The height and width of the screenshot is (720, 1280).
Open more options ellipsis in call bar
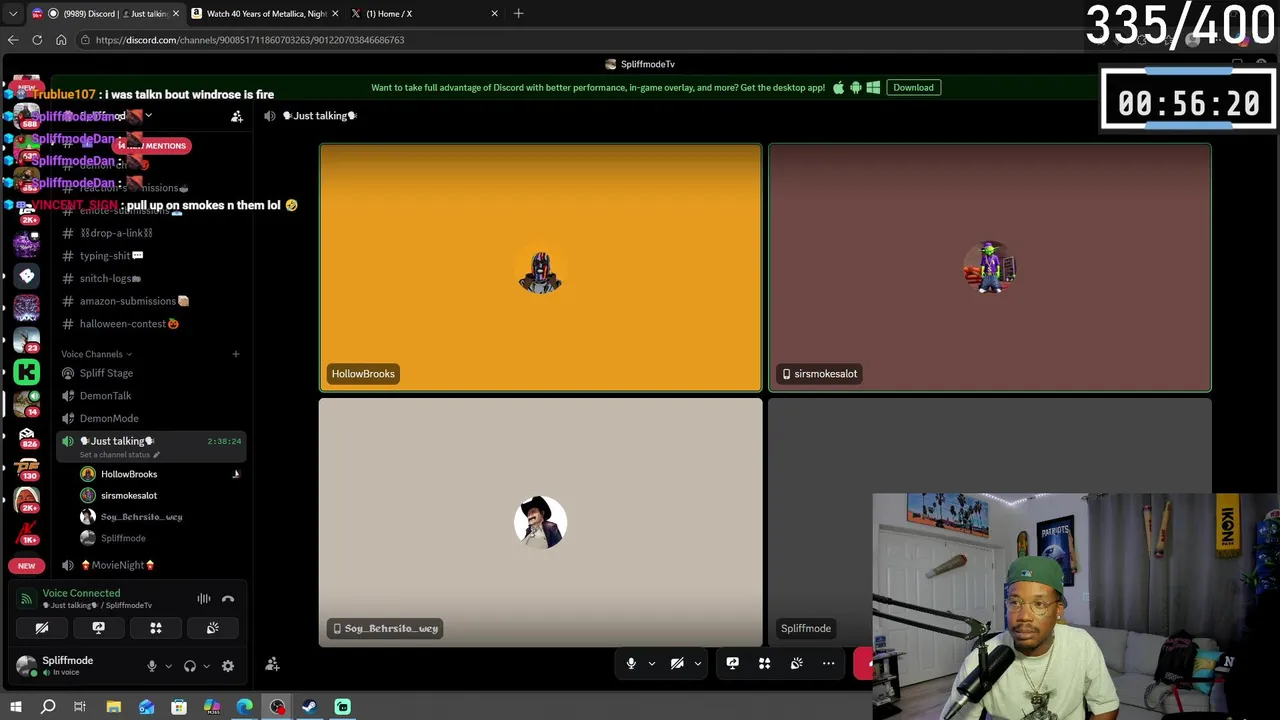[828, 663]
